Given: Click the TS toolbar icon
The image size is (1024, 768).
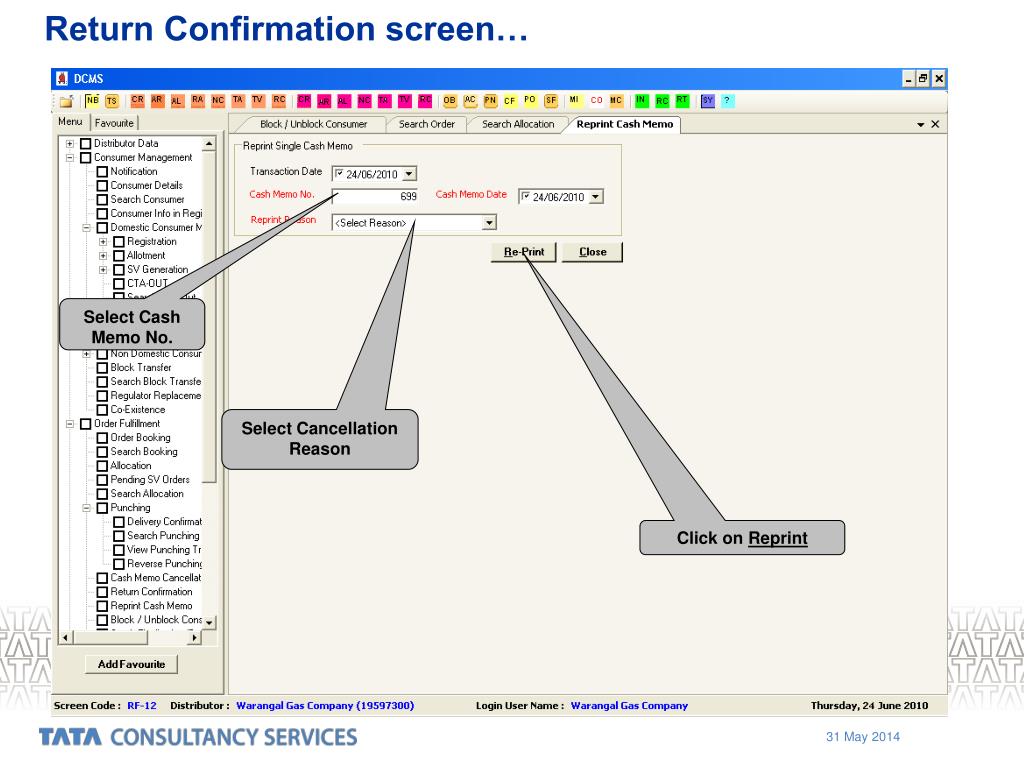Looking at the screenshot, I should tap(112, 101).
